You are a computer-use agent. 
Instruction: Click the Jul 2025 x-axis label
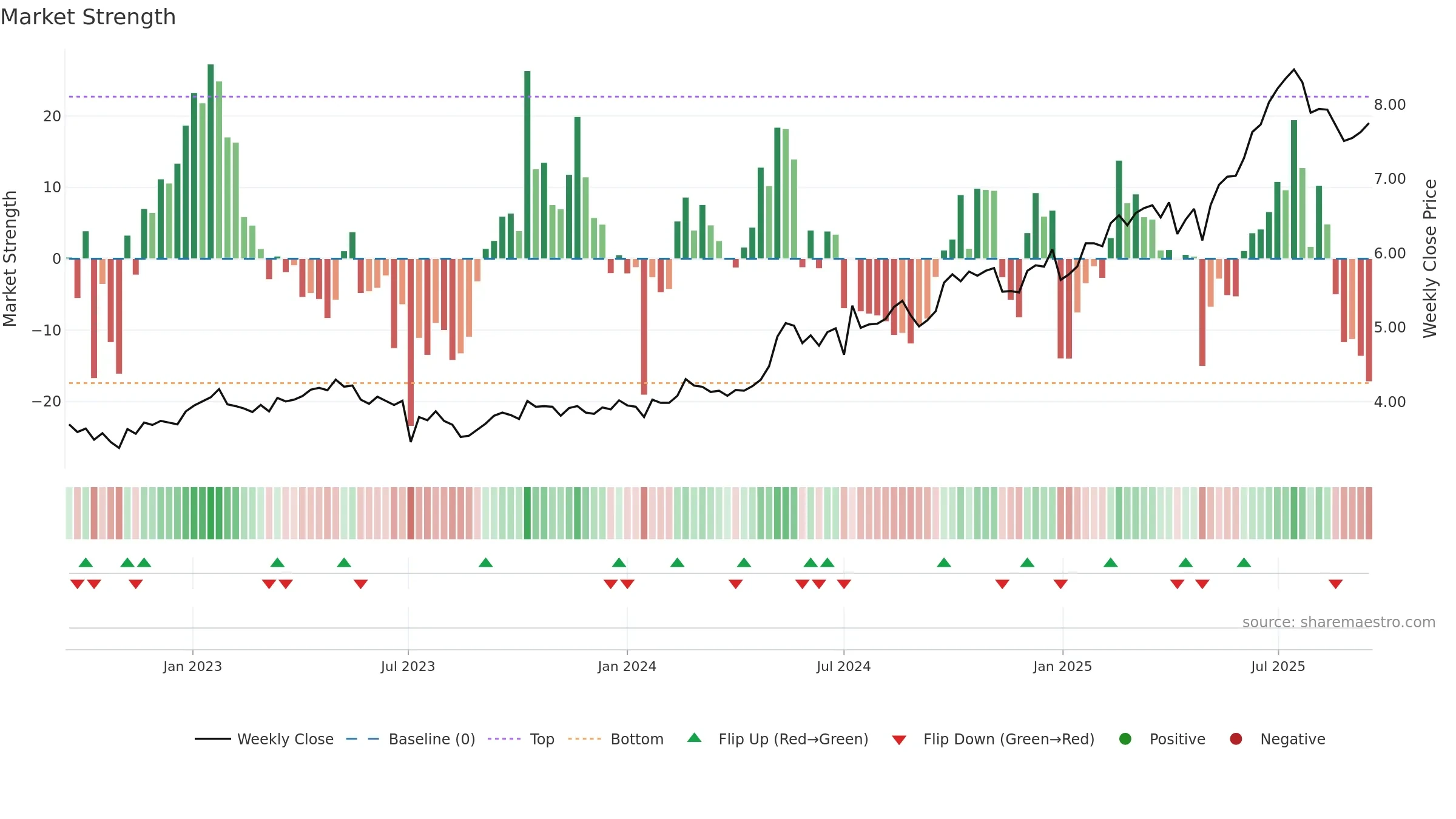pos(1278,666)
